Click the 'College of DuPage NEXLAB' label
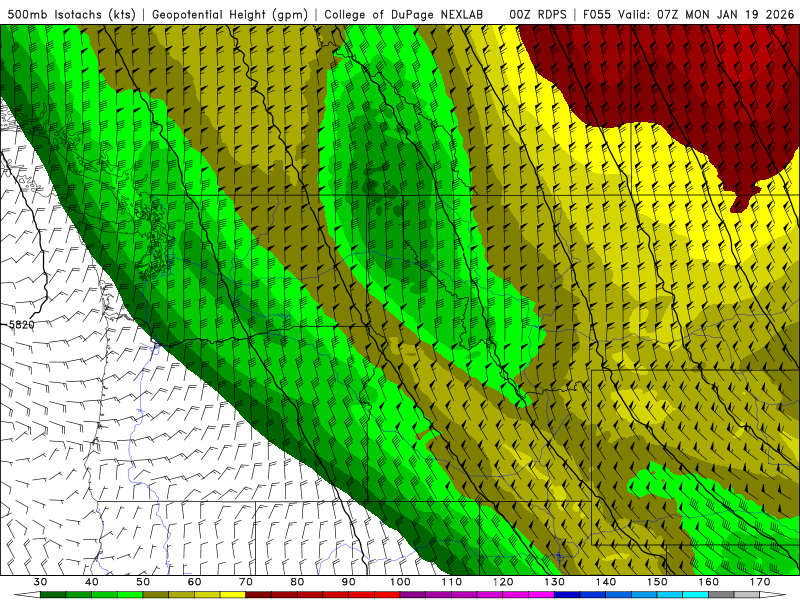This screenshot has height=600, width=800. click(x=404, y=14)
